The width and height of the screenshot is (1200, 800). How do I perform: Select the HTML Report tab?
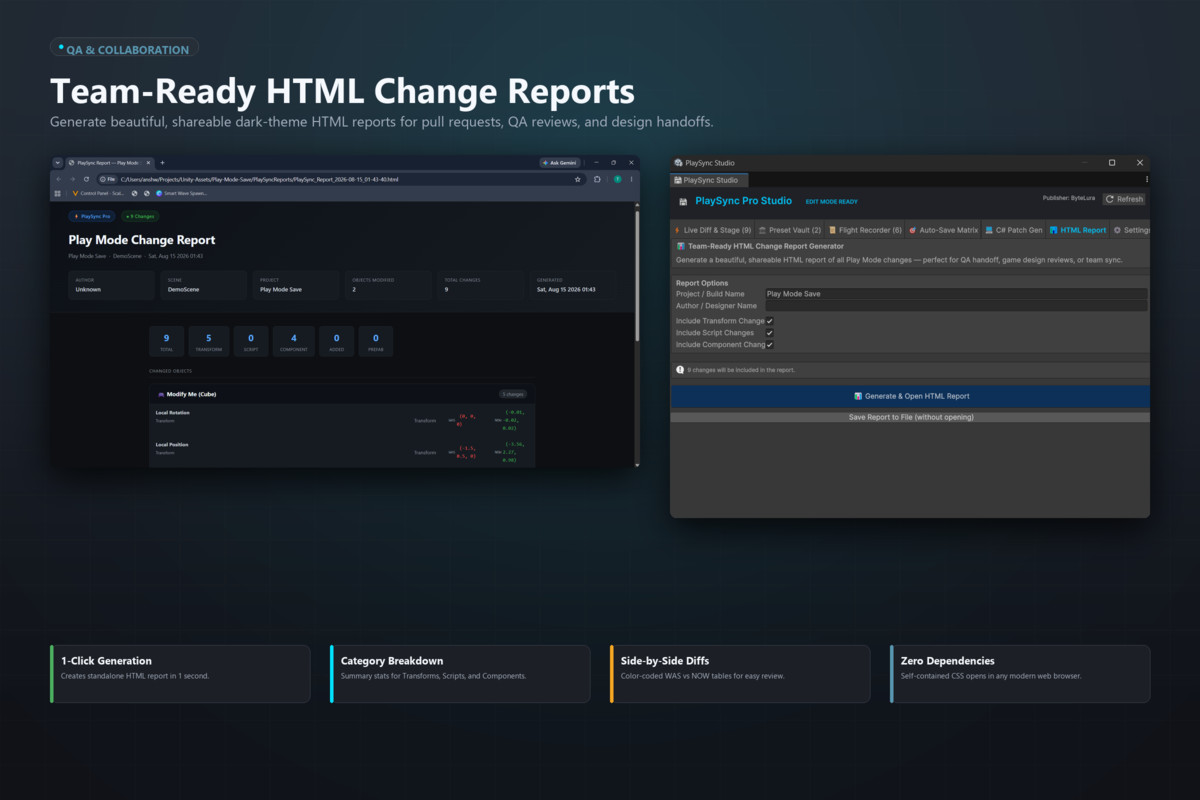click(1077, 230)
